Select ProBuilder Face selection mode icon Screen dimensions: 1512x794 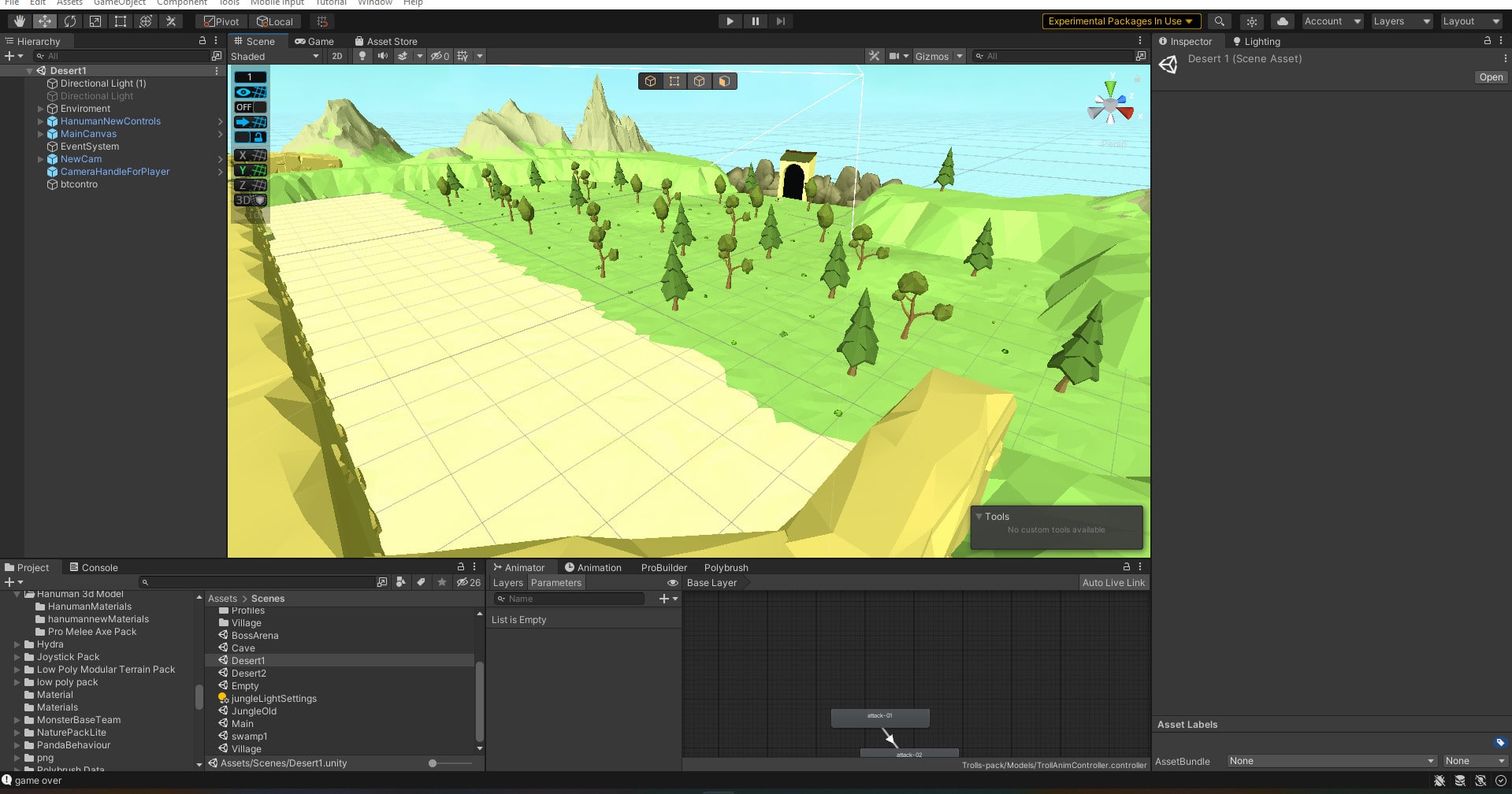pos(724,81)
